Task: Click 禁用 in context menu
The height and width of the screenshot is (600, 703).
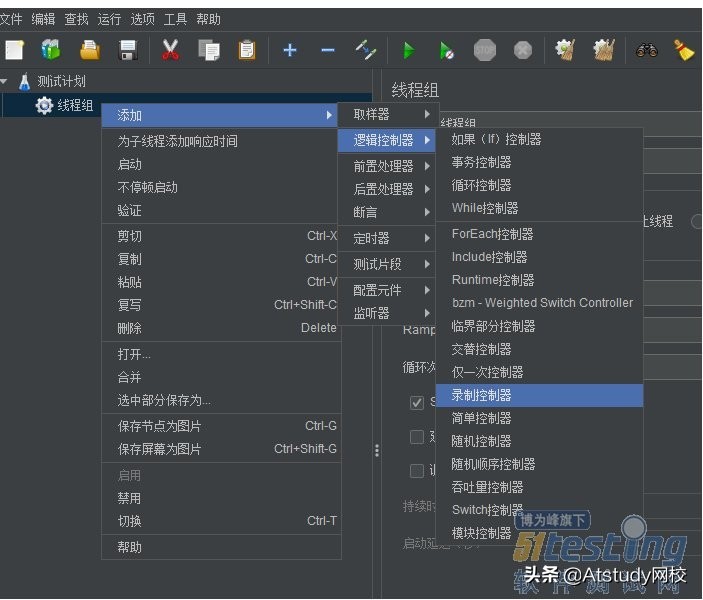Action: click(220, 498)
